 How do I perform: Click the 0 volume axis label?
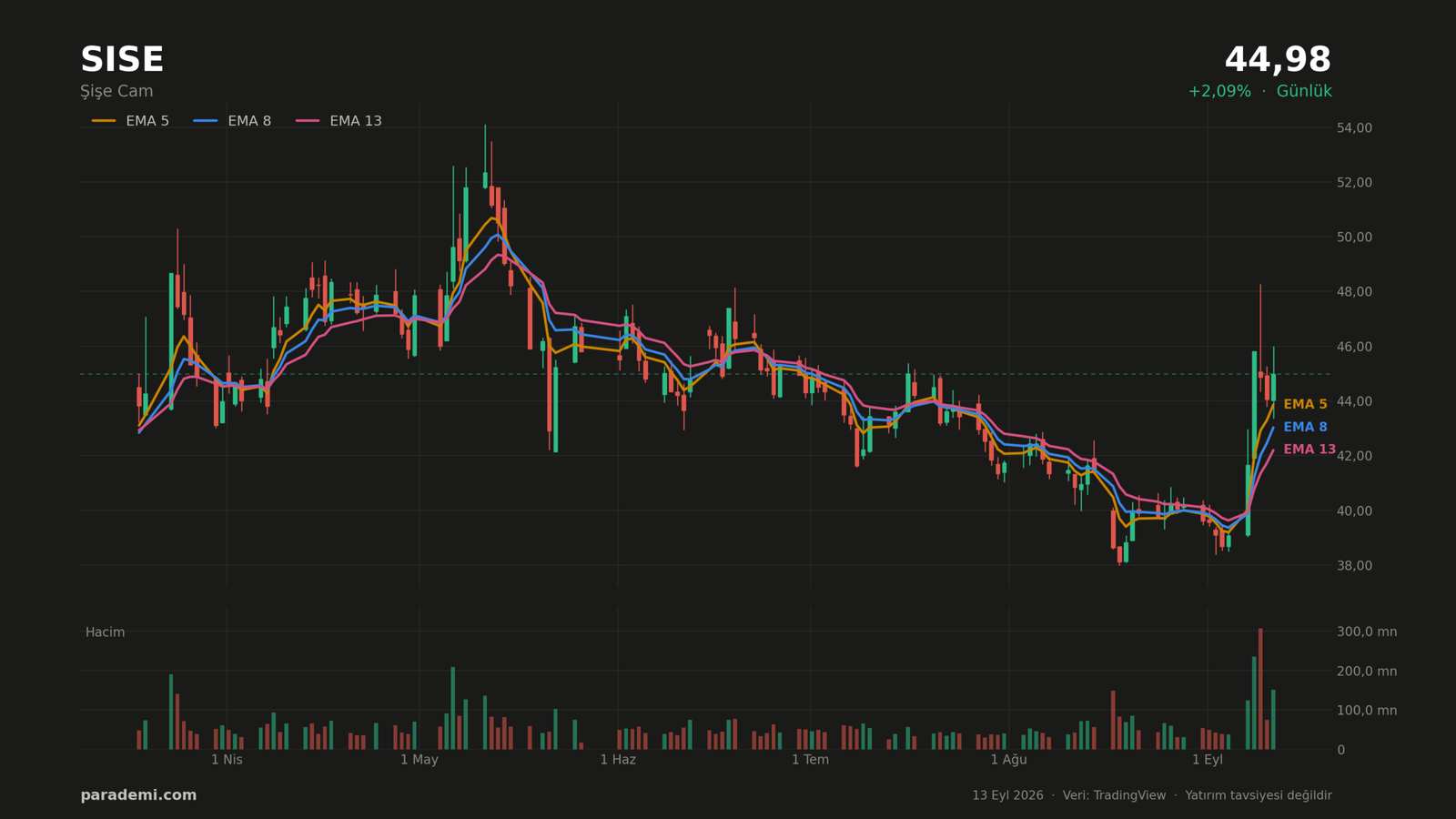1340,750
